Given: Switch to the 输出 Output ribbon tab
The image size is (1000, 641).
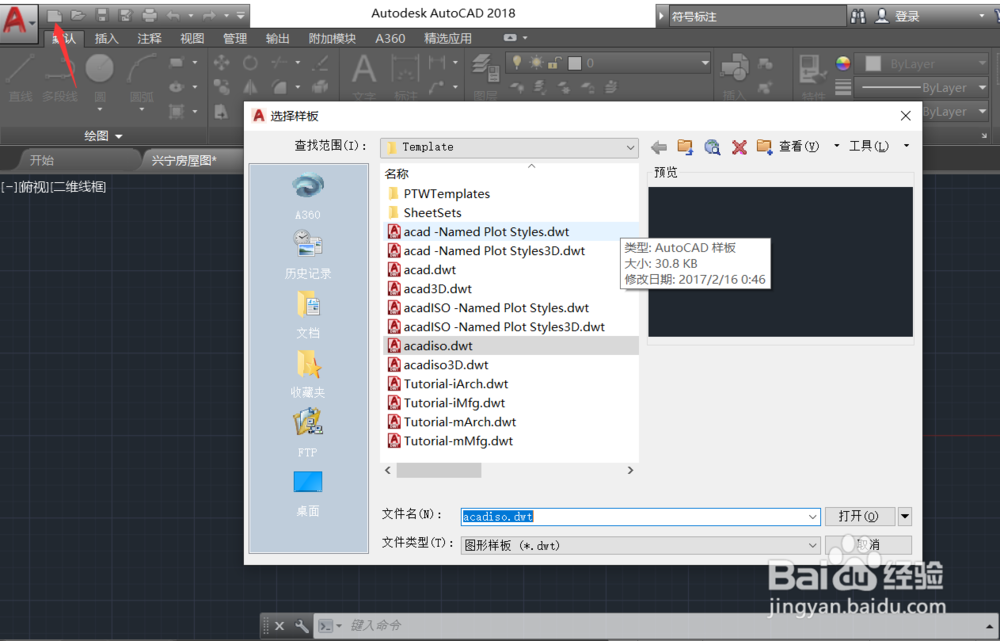Looking at the screenshot, I should tap(277, 39).
